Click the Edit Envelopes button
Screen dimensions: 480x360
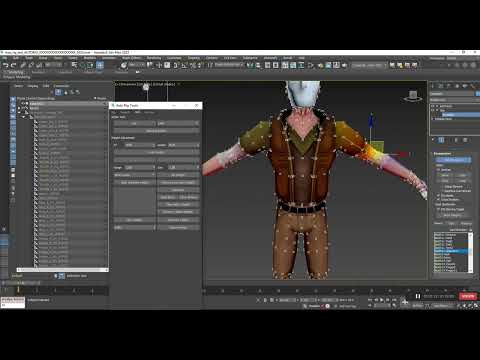[x=454, y=160]
